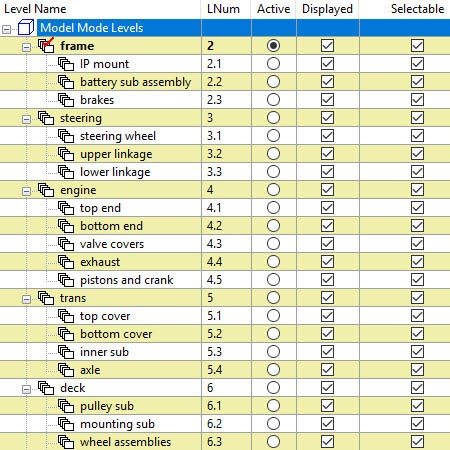
Task: Click the LNum cell showing 5.3
Action: click(x=214, y=352)
